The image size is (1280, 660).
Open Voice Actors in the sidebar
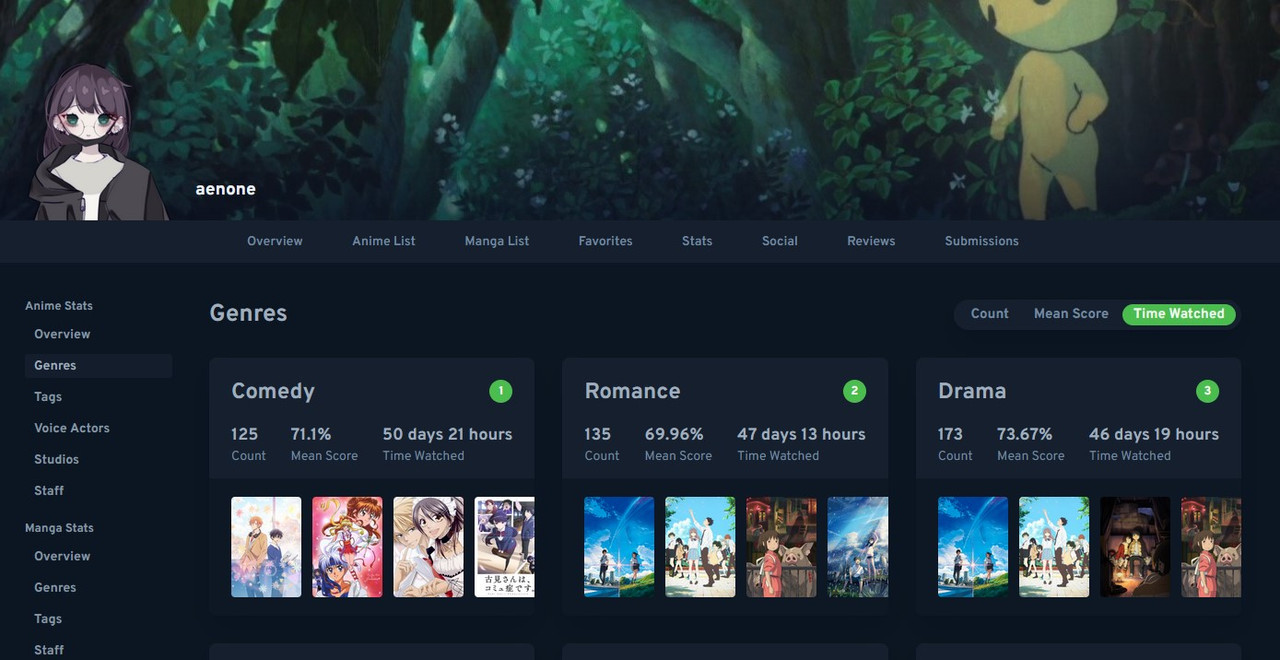(98, 428)
